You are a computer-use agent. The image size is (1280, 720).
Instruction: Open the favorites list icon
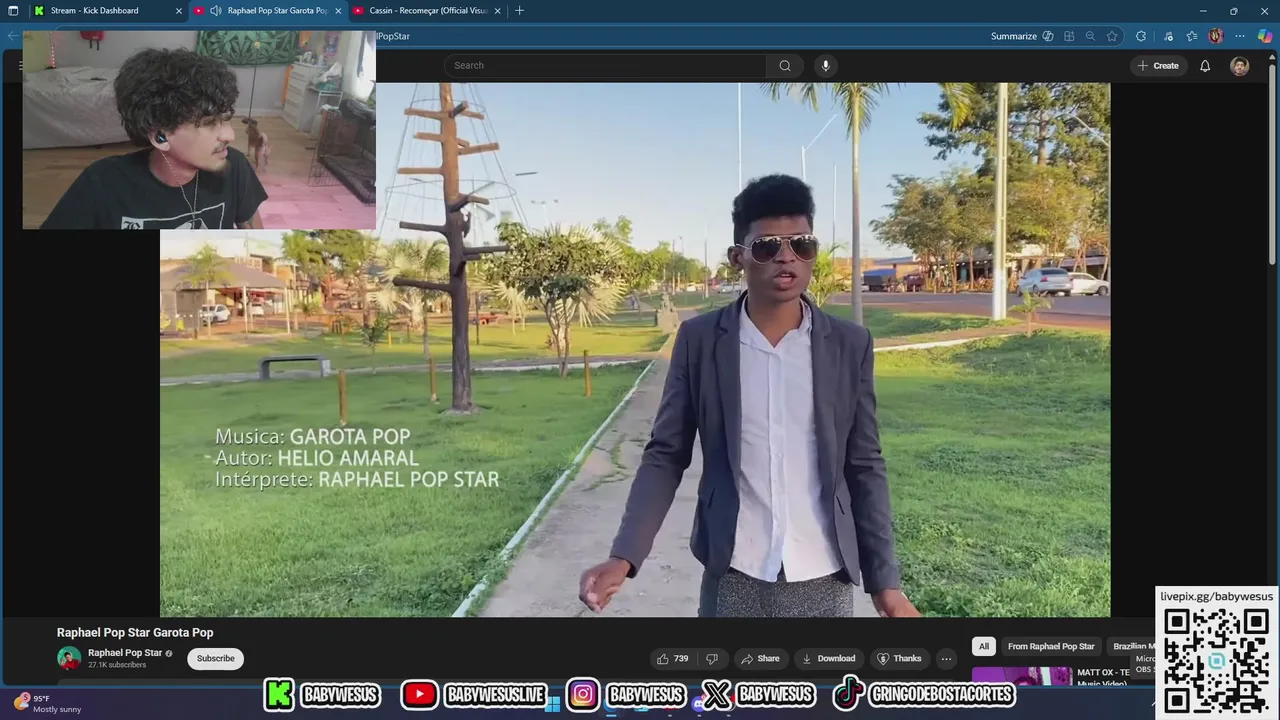point(1192,36)
